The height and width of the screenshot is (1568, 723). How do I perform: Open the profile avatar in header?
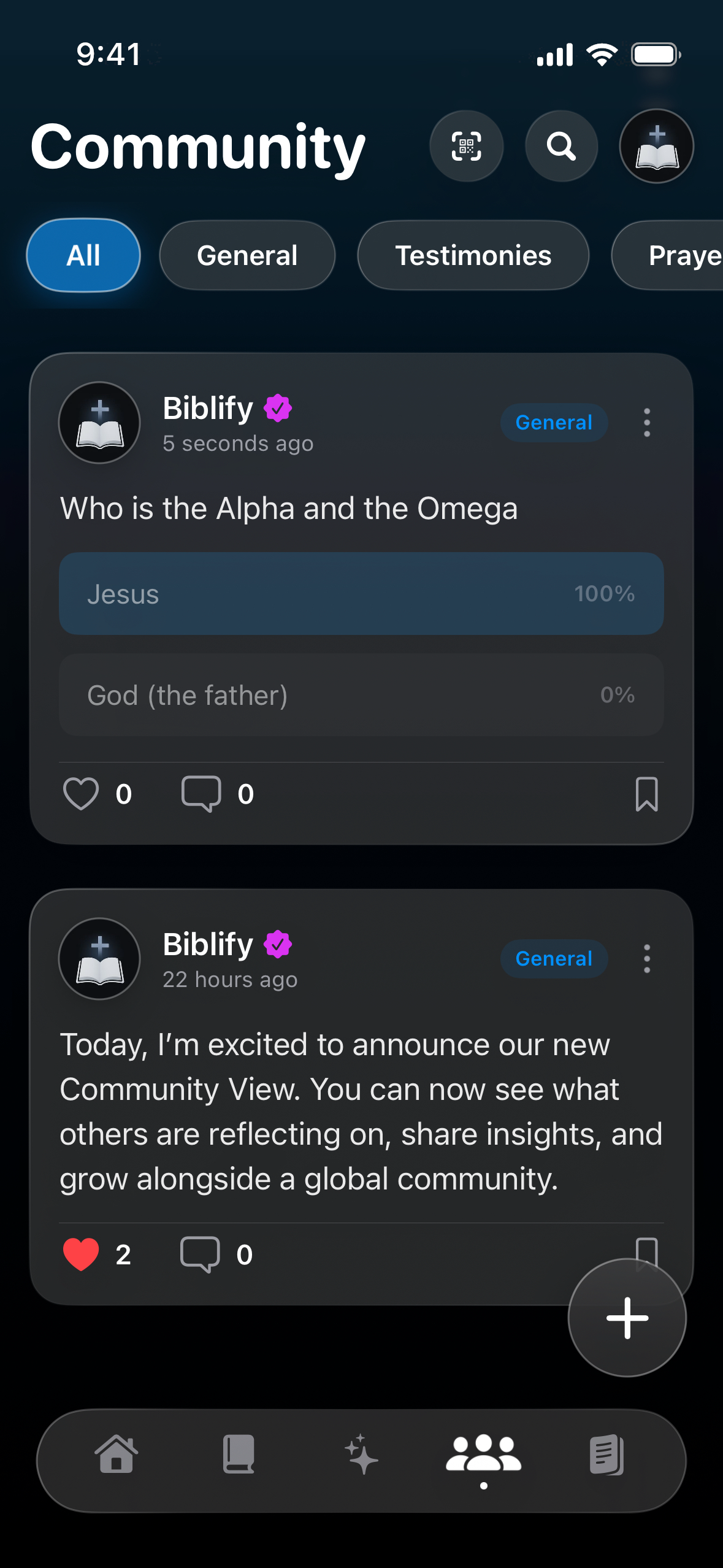point(656,146)
